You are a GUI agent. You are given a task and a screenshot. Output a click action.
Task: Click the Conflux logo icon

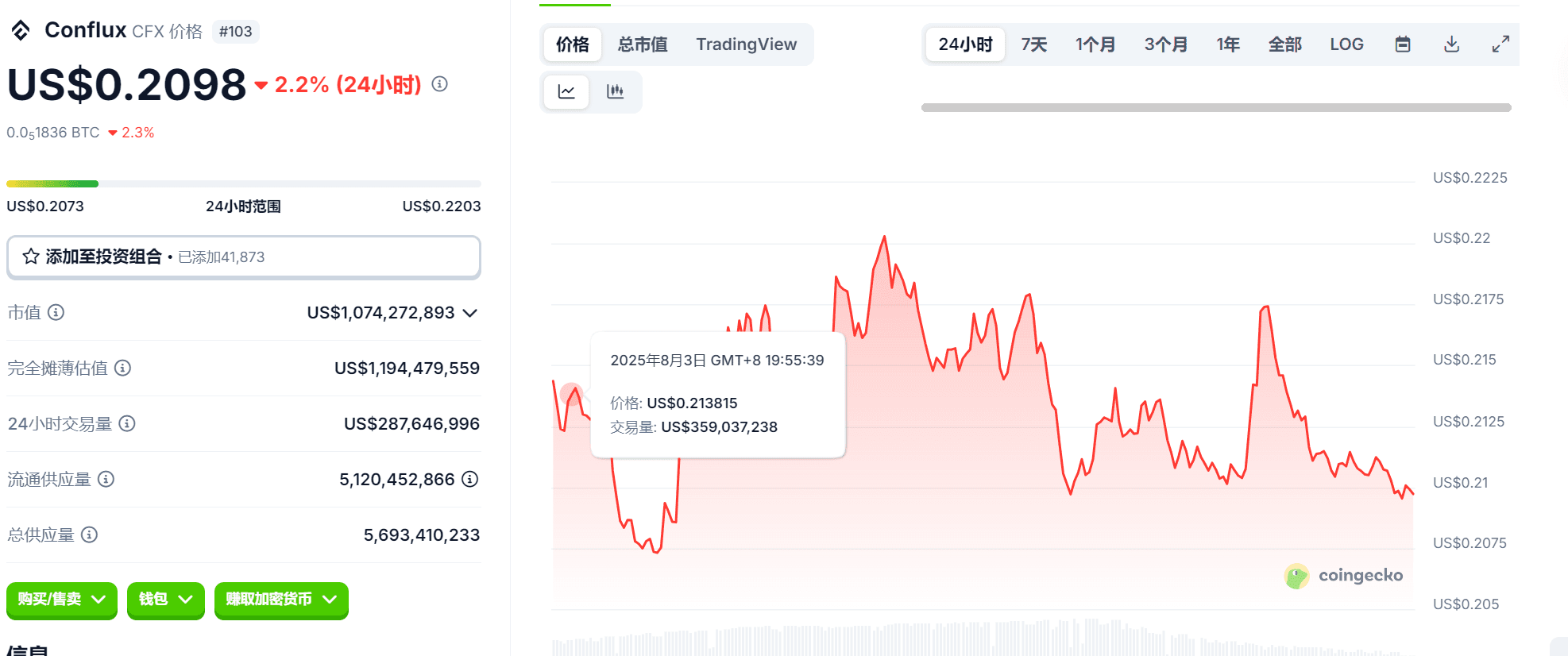point(21,30)
